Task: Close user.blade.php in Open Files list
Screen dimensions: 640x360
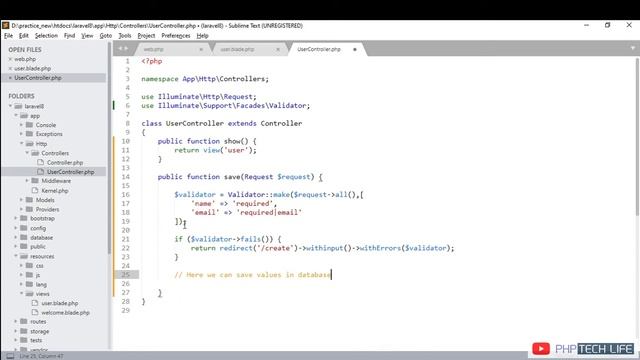Action: point(10,69)
